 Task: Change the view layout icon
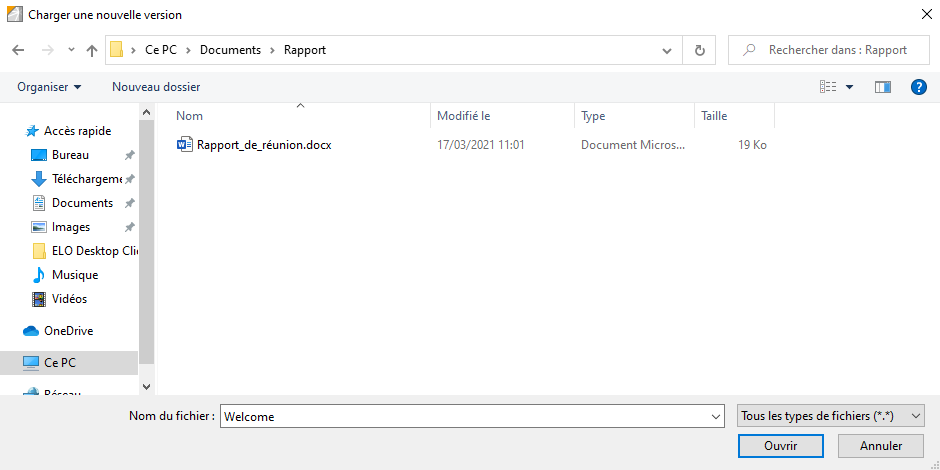pyautogui.click(x=828, y=87)
